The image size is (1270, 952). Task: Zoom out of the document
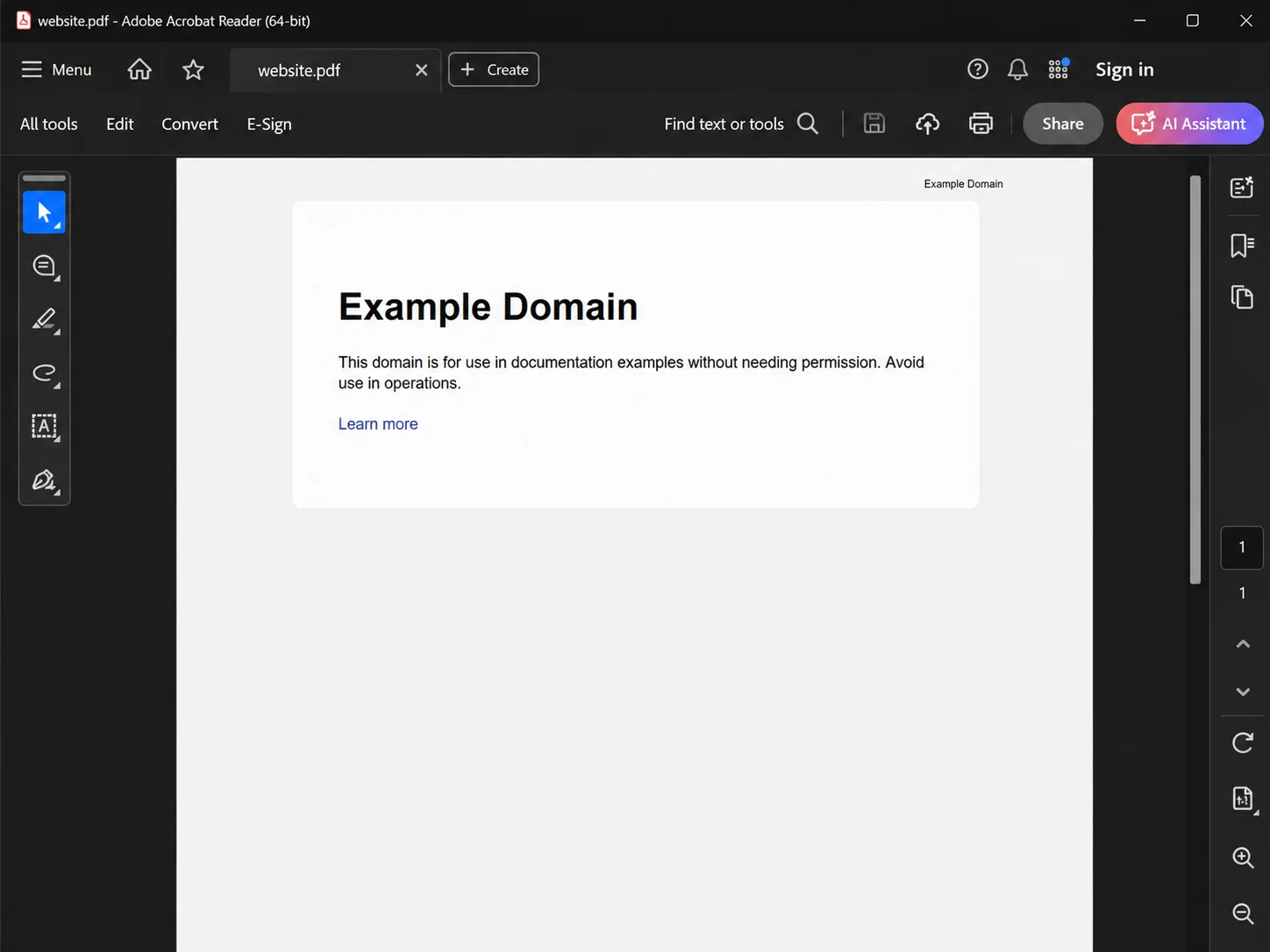click(1243, 913)
